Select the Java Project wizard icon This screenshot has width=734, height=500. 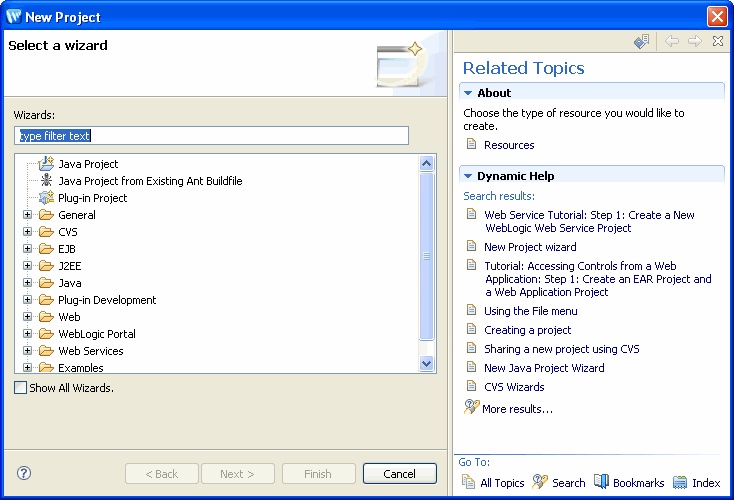coord(46,163)
